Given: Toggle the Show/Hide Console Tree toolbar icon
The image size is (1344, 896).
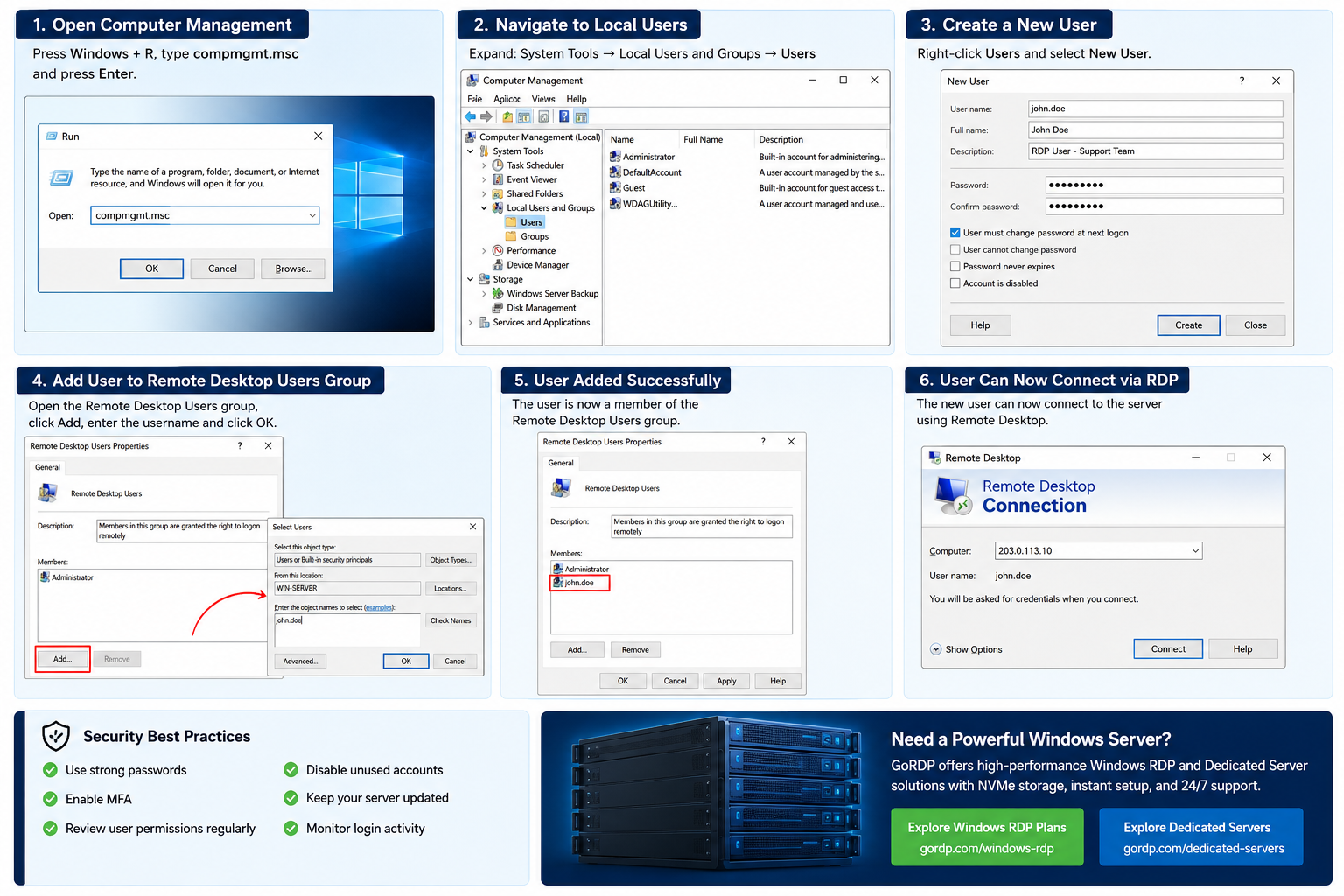Looking at the screenshot, I should [x=524, y=116].
